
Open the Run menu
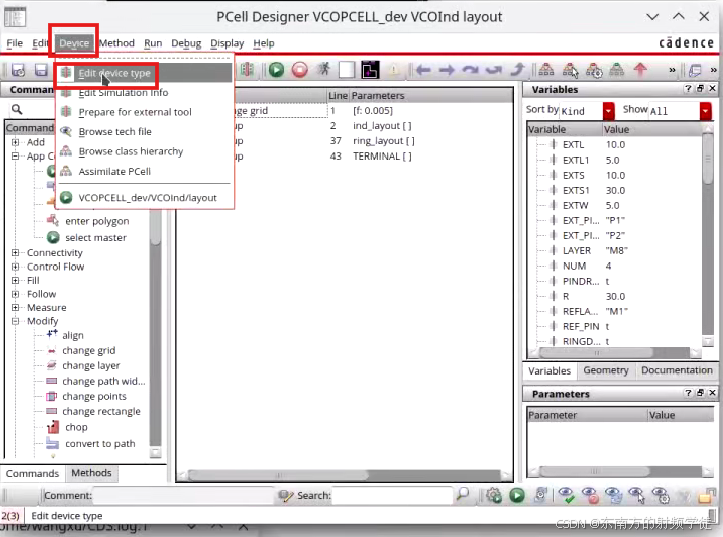pyautogui.click(x=153, y=43)
